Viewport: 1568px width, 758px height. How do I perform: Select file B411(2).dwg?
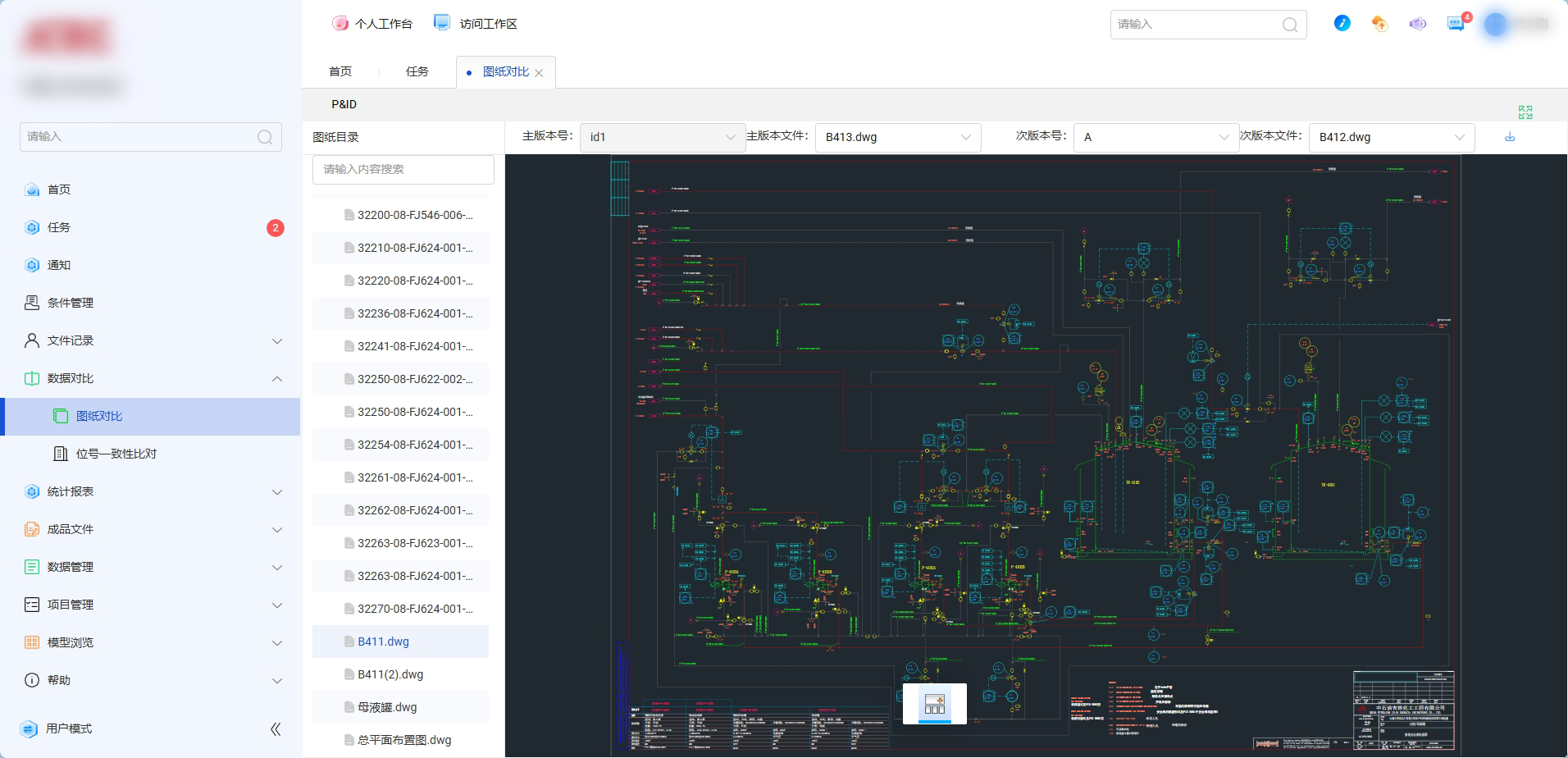pos(400,674)
